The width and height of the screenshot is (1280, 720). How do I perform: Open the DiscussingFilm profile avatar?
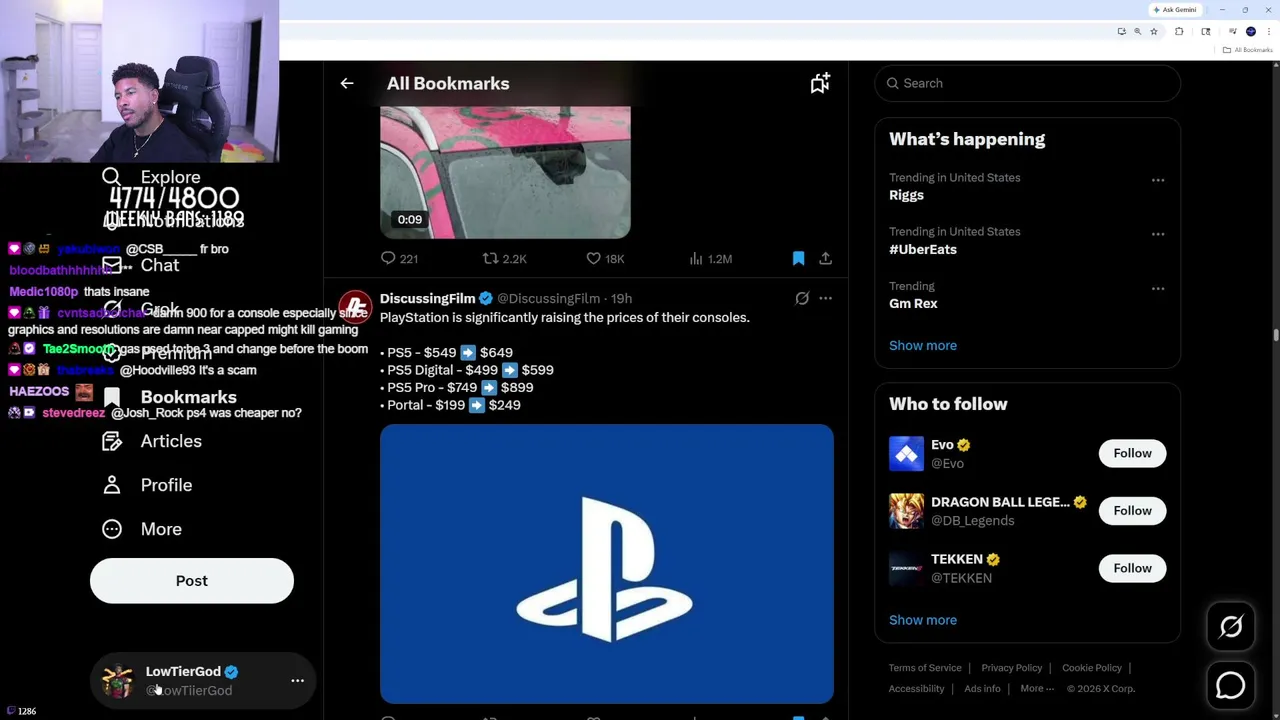point(355,308)
